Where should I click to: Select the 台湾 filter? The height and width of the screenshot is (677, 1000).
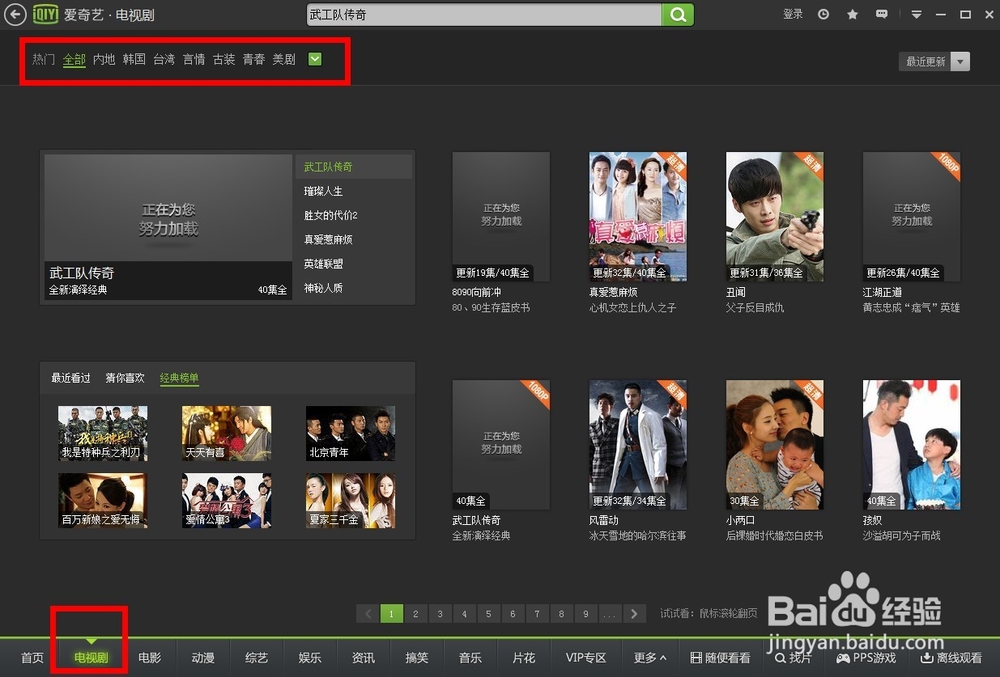click(164, 59)
